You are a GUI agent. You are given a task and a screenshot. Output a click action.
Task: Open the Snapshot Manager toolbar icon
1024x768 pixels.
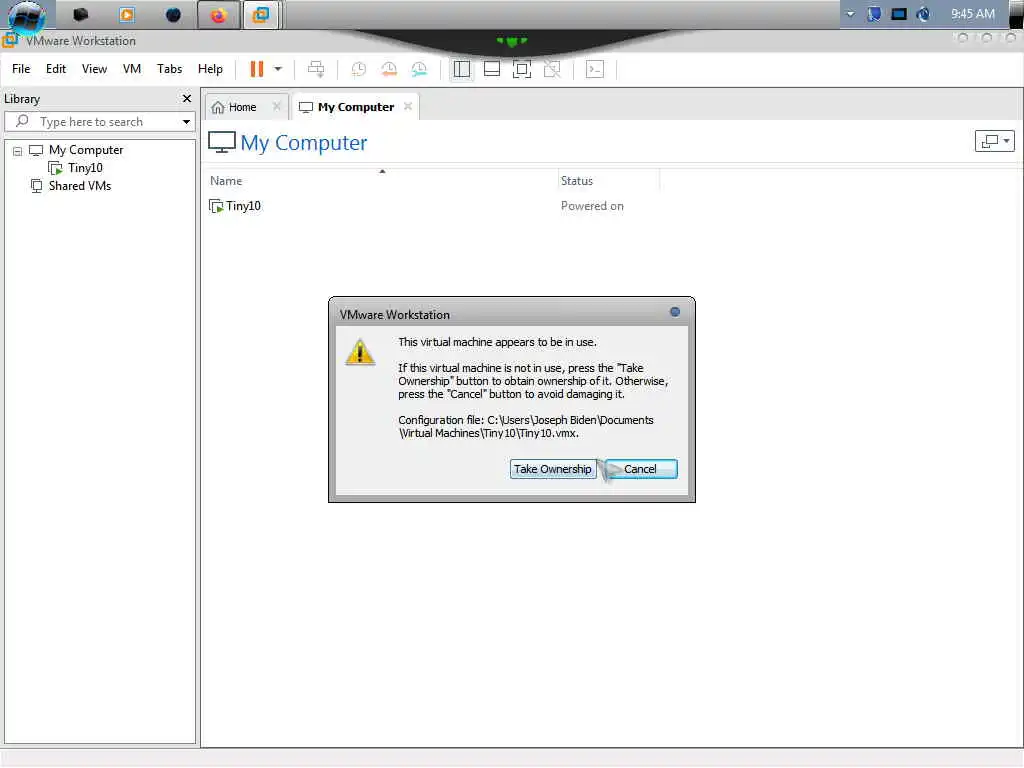(419, 69)
